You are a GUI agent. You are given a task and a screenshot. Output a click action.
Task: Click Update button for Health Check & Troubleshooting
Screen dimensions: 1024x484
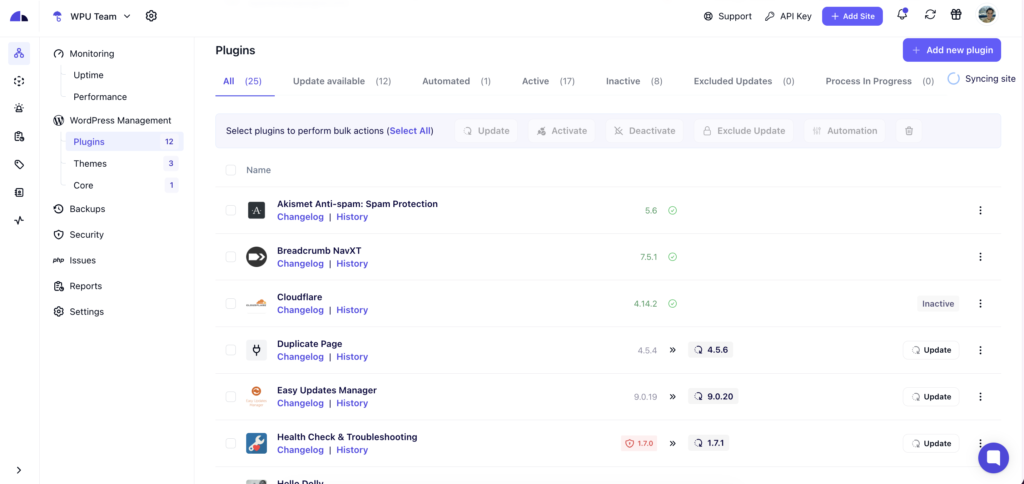click(x=930, y=443)
